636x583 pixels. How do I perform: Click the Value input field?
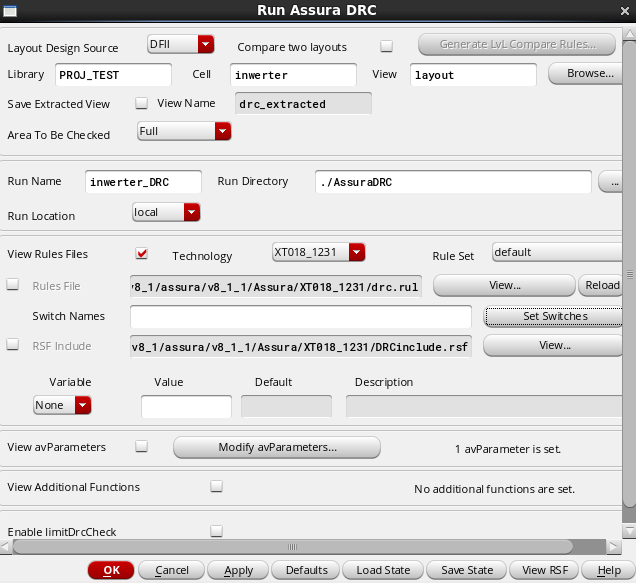tap(186, 406)
